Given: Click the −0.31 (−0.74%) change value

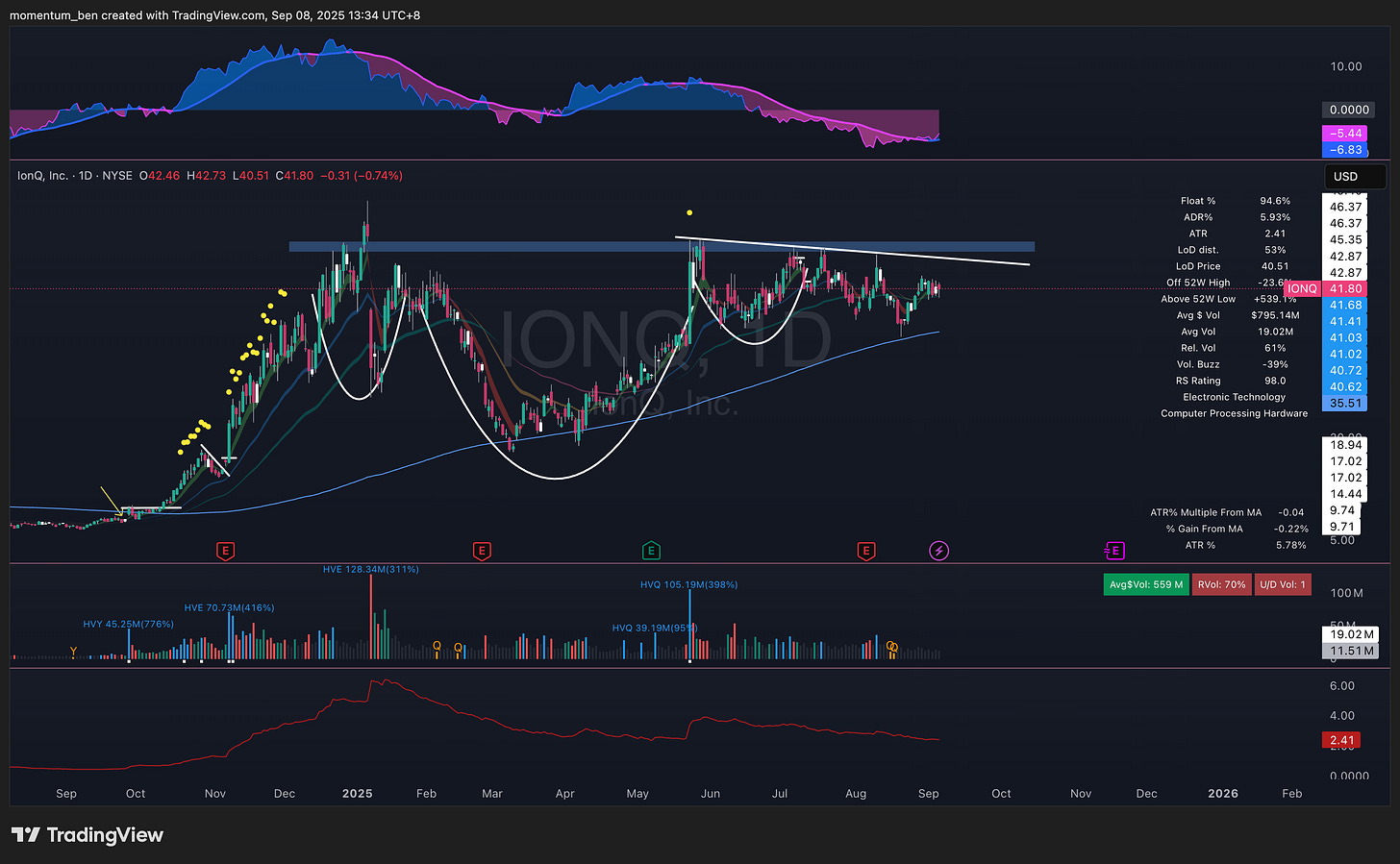Looking at the screenshot, I should (362, 176).
